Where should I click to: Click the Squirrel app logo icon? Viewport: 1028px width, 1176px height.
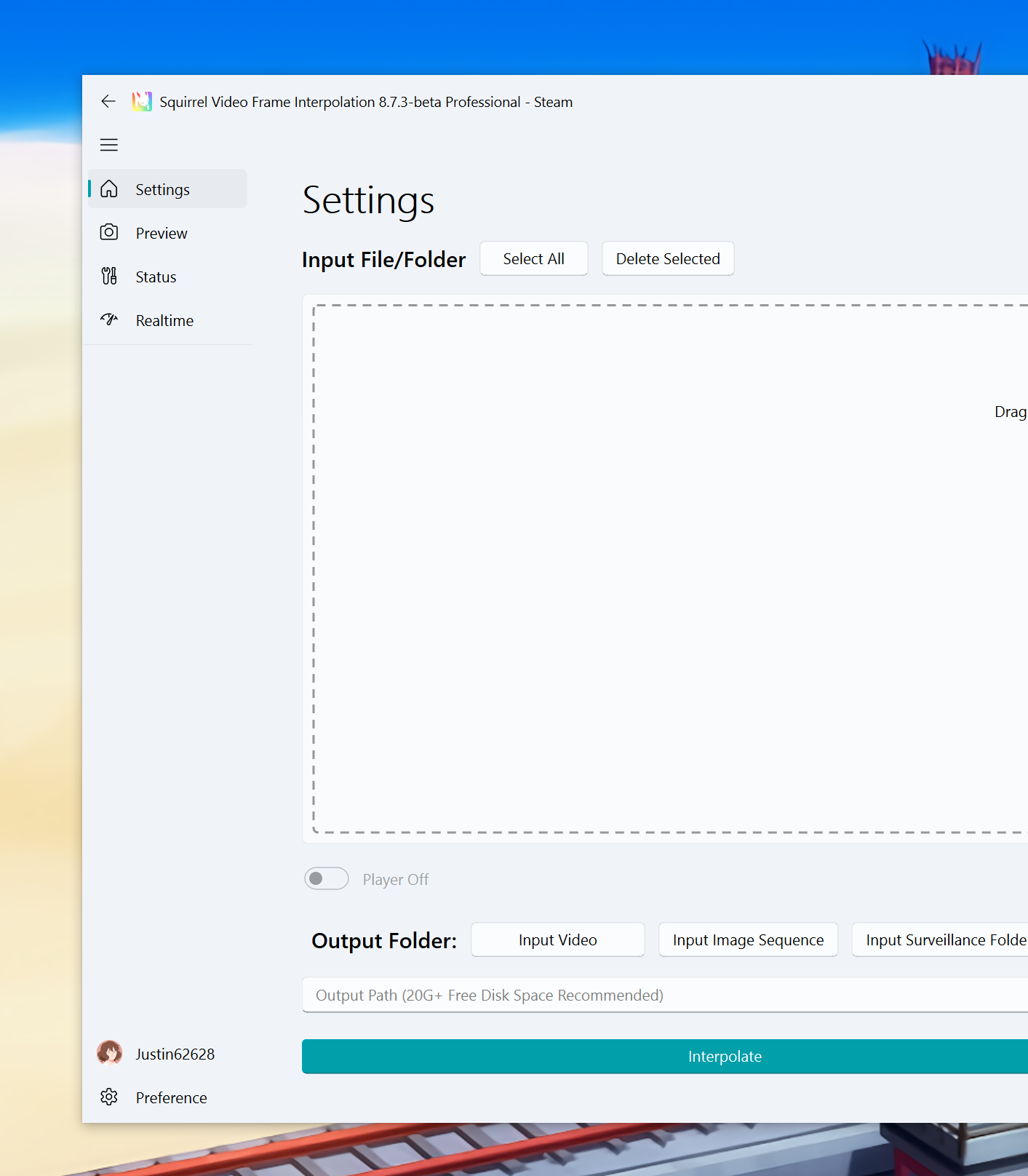pos(142,102)
